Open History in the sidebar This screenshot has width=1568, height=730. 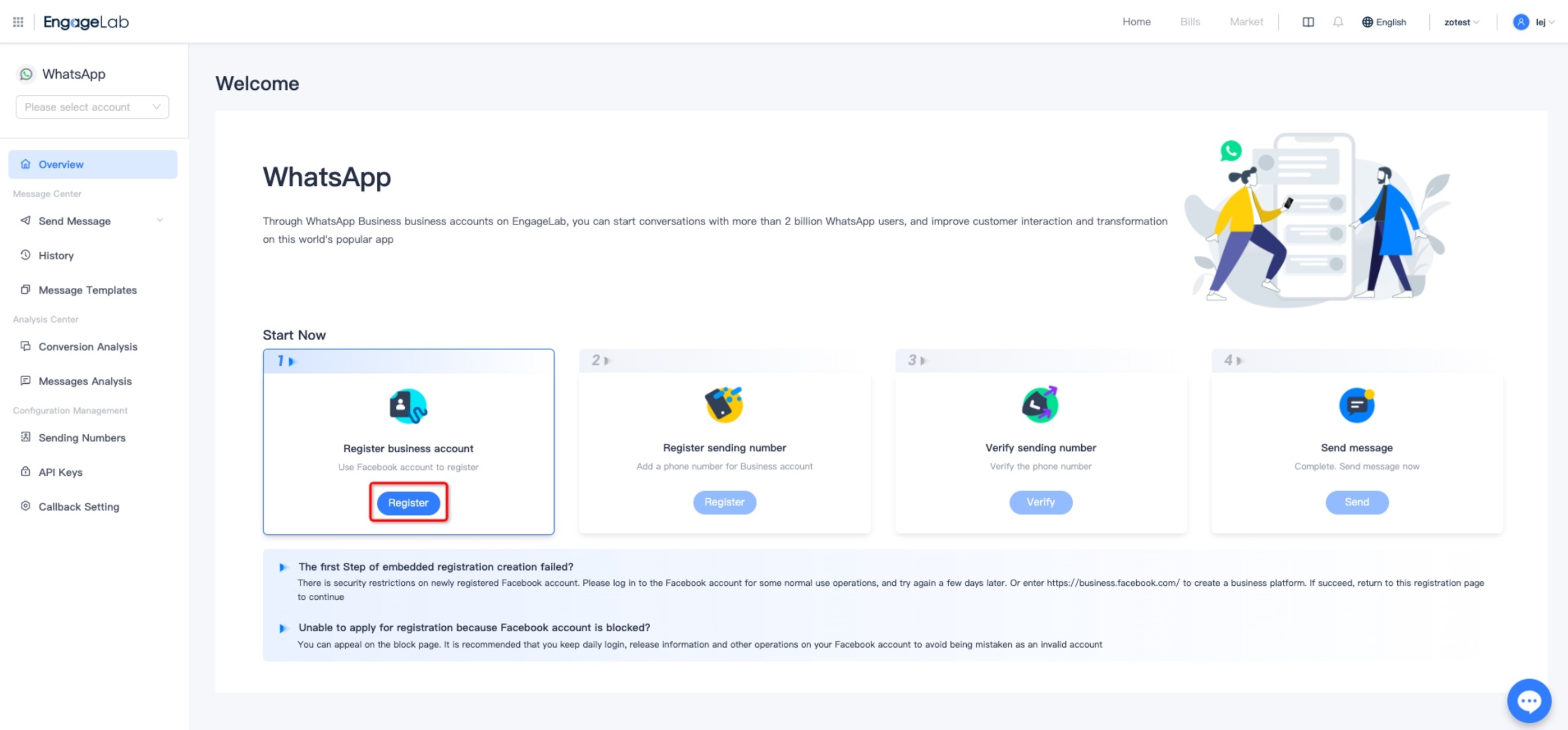pyautogui.click(x=93, y=255)
